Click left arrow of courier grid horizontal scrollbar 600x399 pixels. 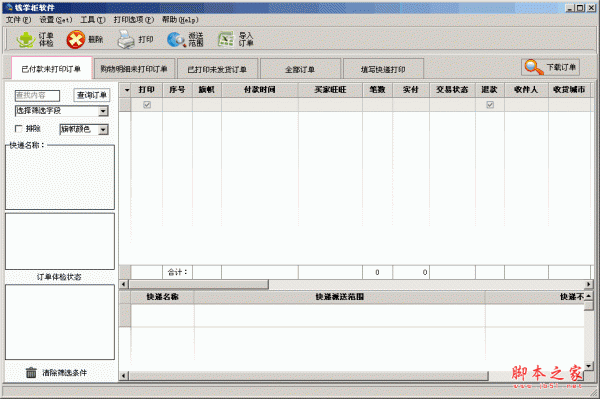coord(124,376)
